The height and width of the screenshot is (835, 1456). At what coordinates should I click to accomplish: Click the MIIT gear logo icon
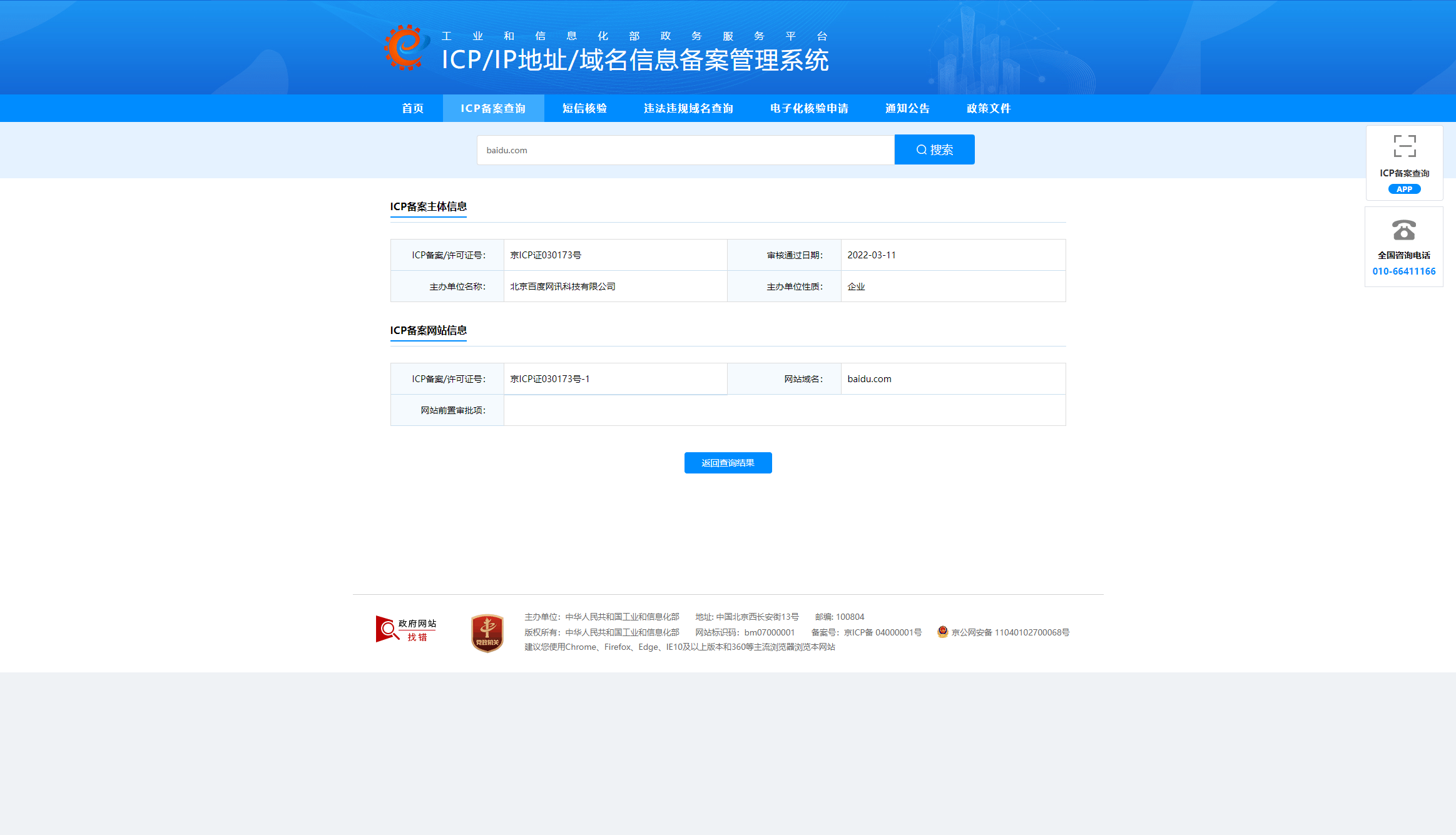[407, 48]
